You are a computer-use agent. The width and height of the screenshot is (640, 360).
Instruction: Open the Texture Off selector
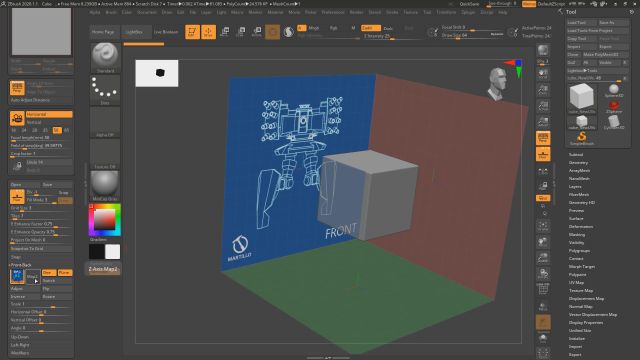point(105,154)
